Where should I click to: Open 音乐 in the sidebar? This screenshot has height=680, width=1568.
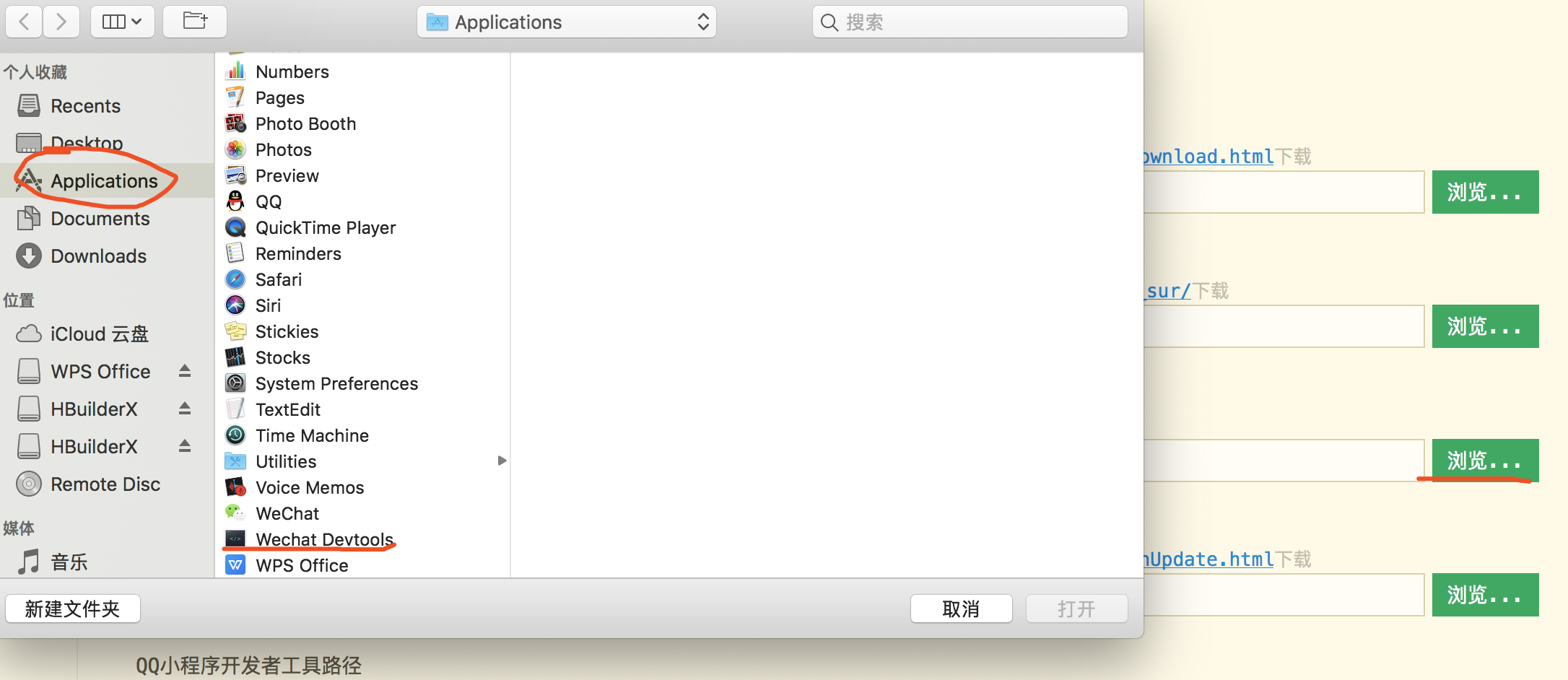tap(52, 562)
